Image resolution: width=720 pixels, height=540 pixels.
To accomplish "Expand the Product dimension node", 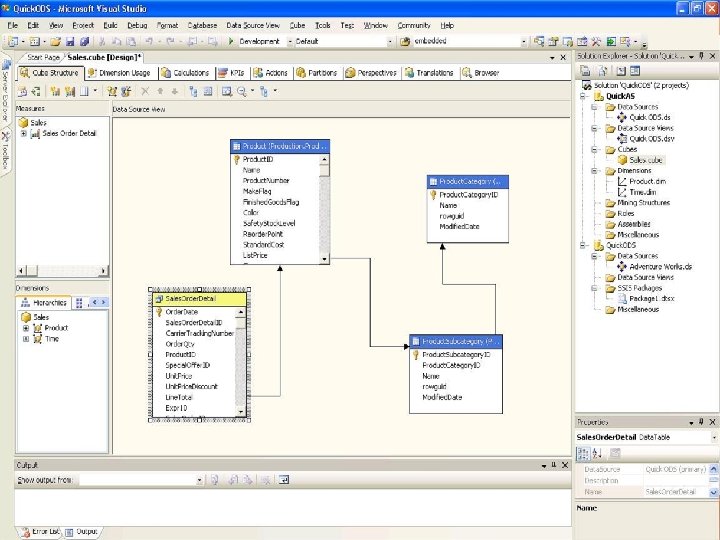I will (x=24, y=328).
